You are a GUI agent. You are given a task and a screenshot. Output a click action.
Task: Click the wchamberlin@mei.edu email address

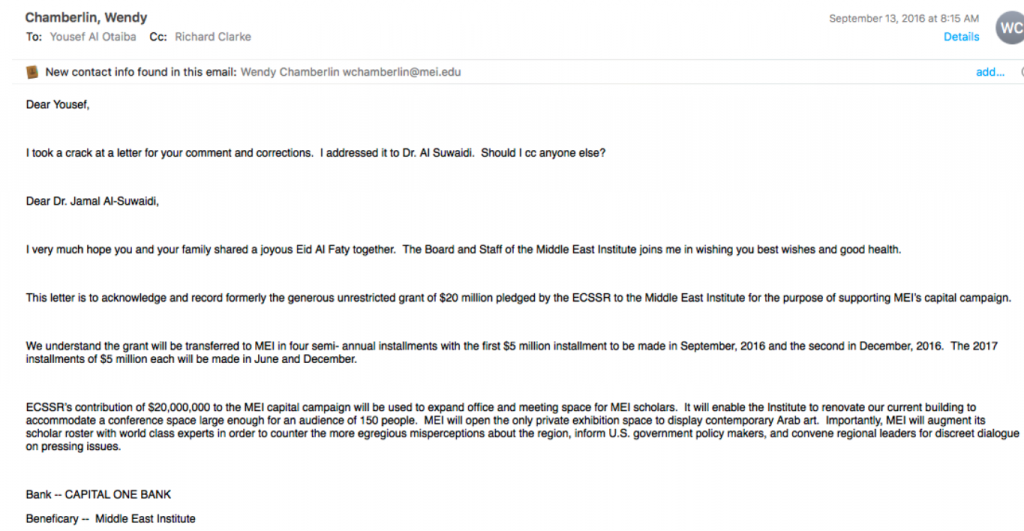pos(402,72)
